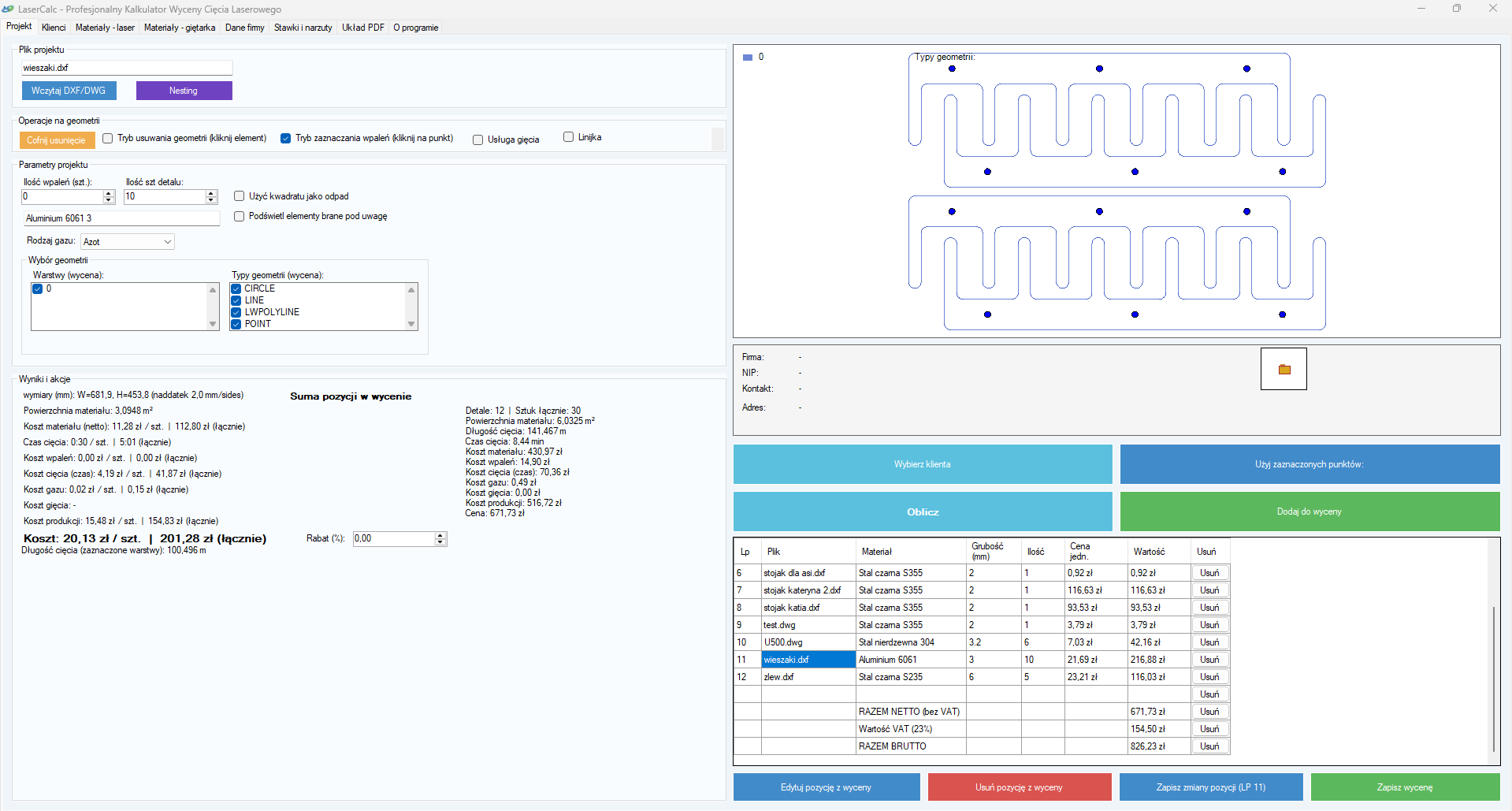The image size is (1512, 811).
Task: Open the Materiały - laser tab
Action: click(105, 28)
